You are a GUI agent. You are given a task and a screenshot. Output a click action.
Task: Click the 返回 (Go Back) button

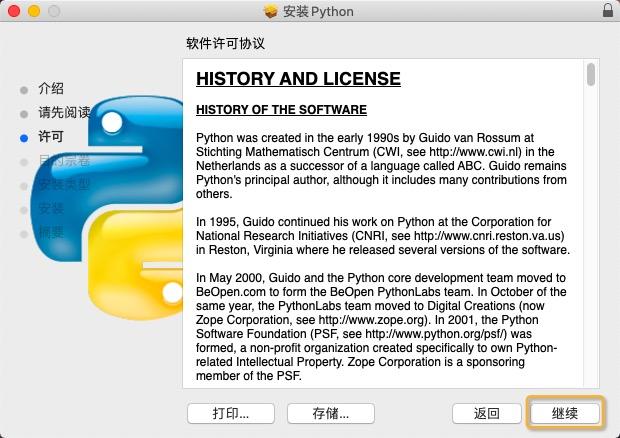coord(487,413)
